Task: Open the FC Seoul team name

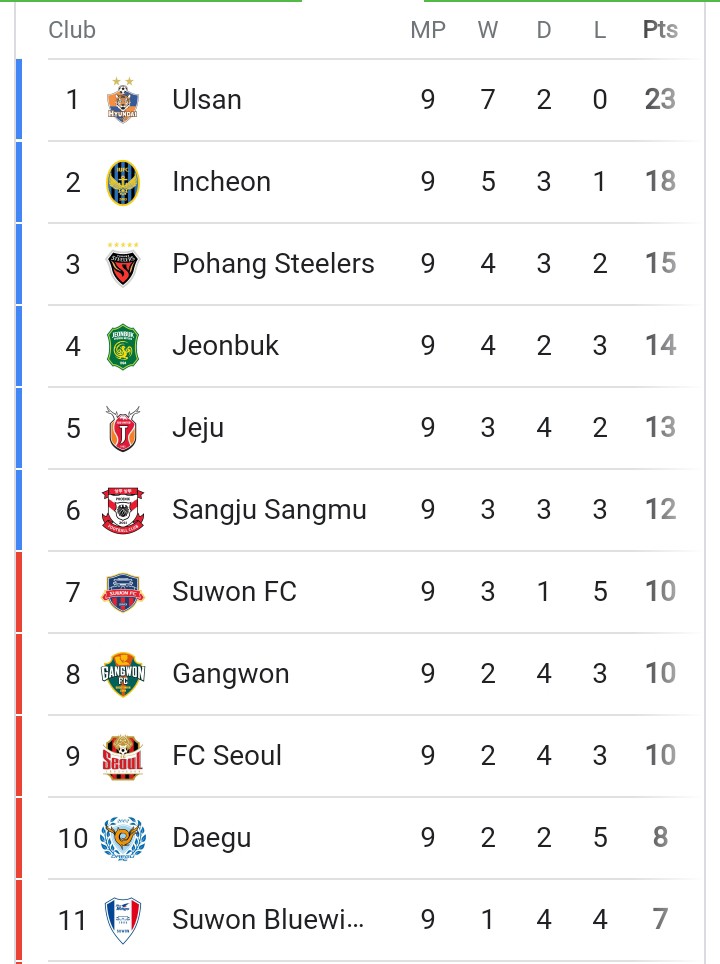Action: click(x=227, y=756)
